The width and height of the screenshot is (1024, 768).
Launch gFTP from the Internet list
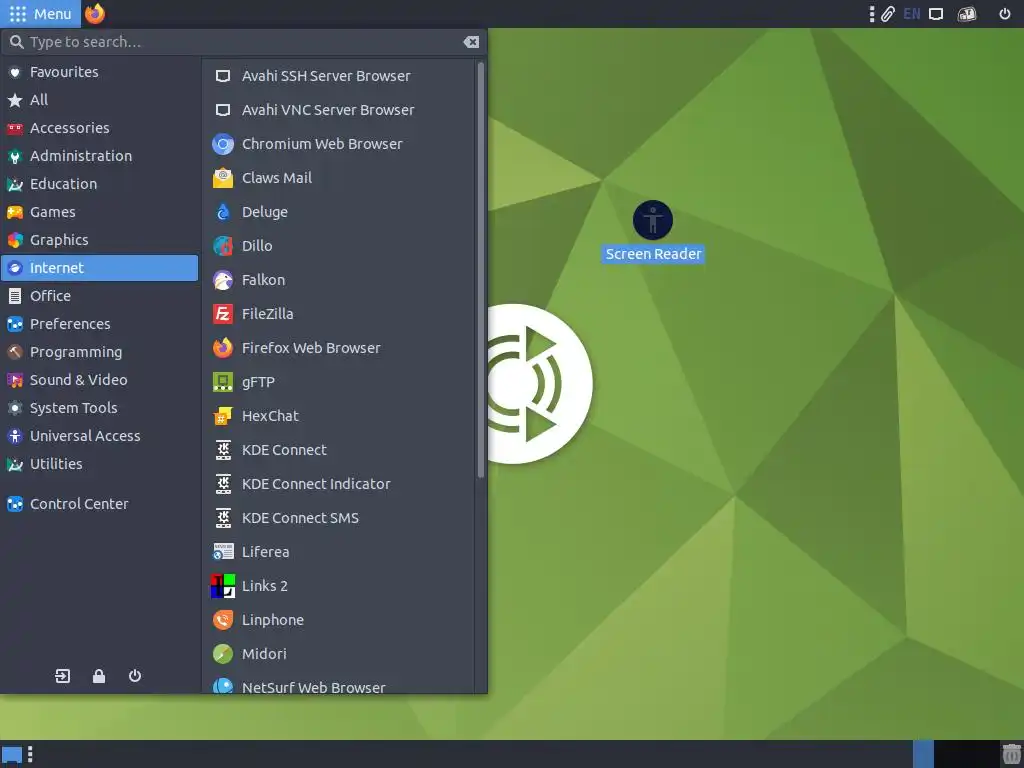(338, 381)
